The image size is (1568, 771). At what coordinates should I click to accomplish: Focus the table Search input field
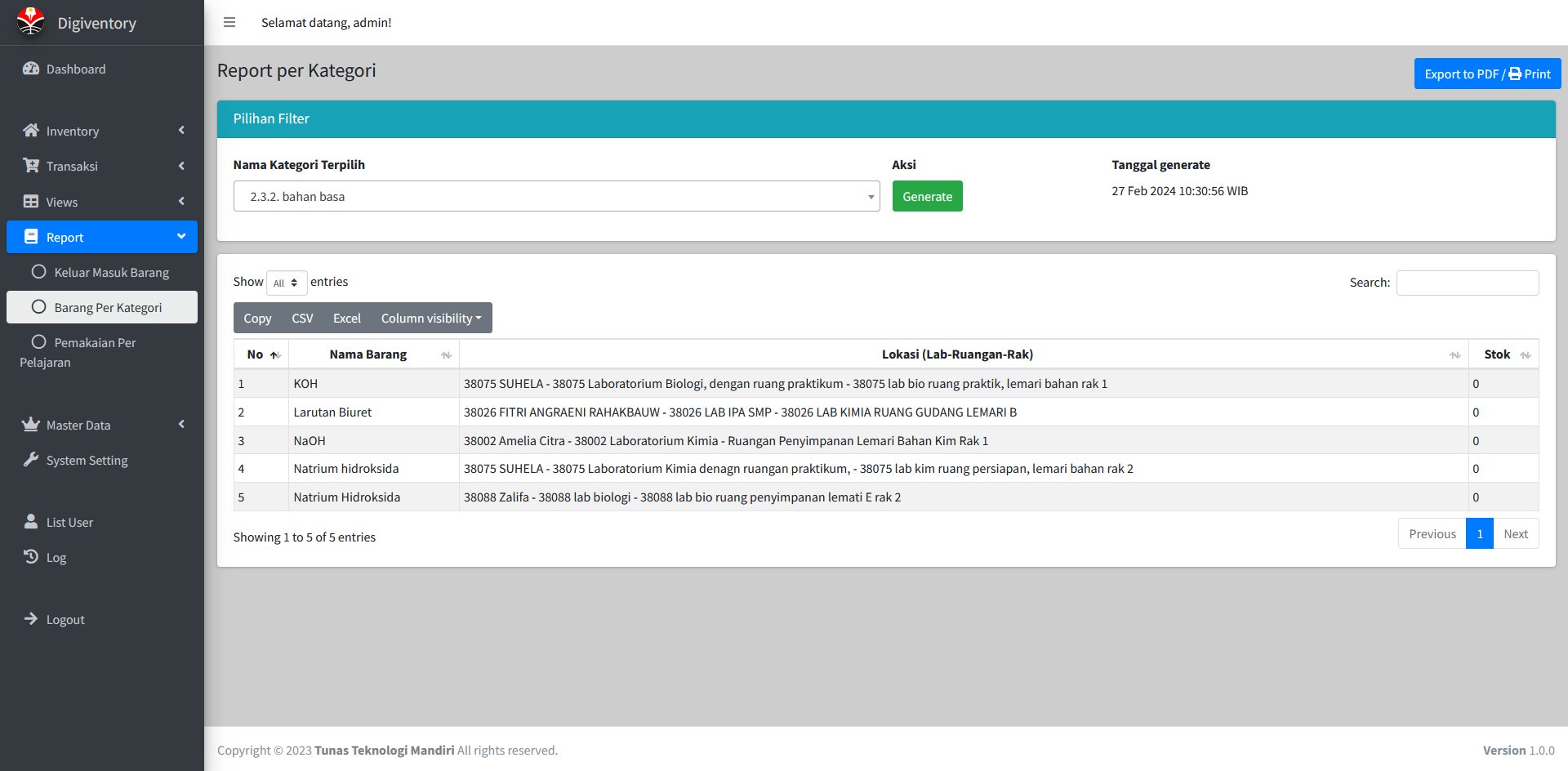tap(1467, 283)
